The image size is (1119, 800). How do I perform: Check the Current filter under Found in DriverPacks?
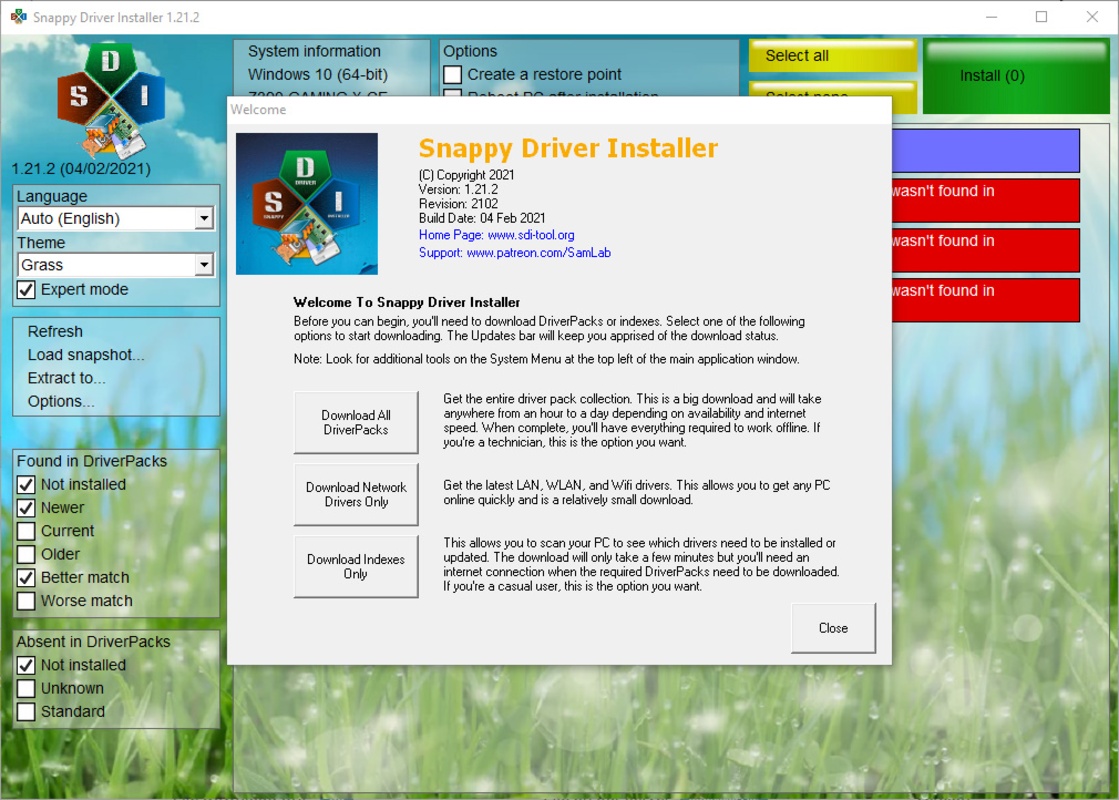[x=26, y=531]
